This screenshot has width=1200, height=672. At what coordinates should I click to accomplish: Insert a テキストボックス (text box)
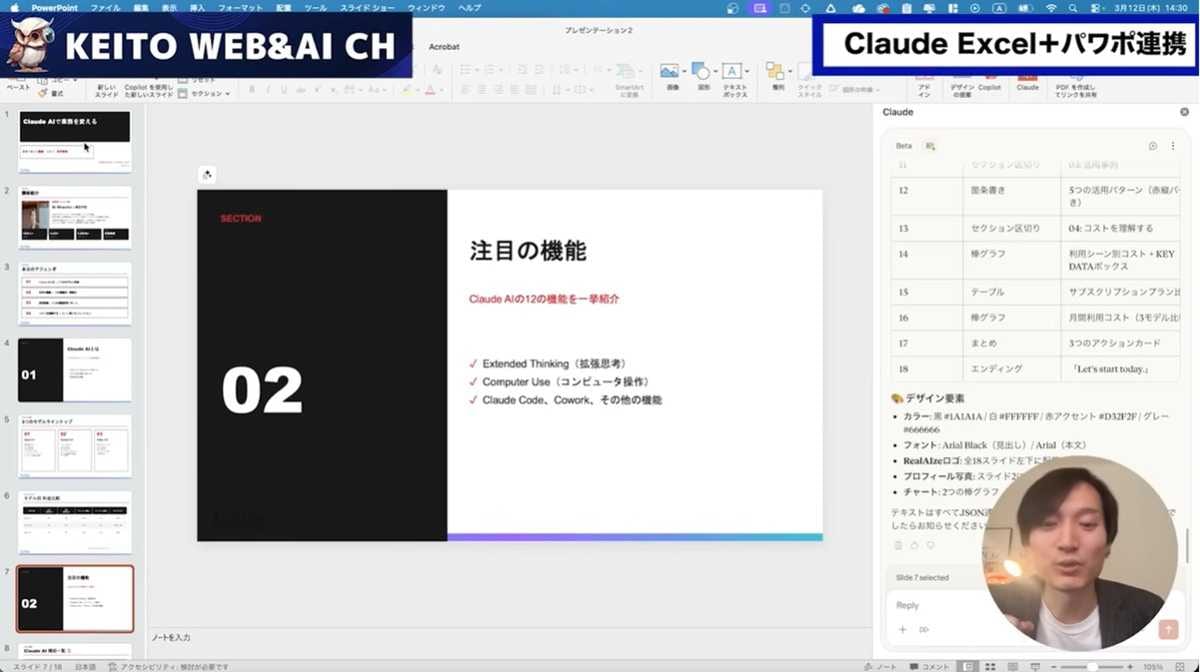pos(733,70)
